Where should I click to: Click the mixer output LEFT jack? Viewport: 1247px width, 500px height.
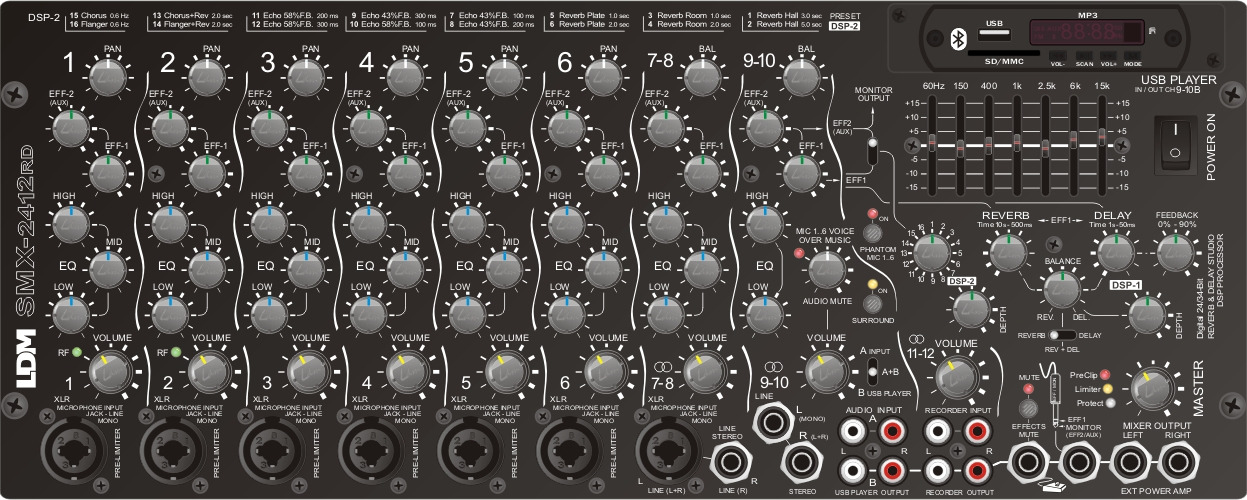click(1131, 462)
